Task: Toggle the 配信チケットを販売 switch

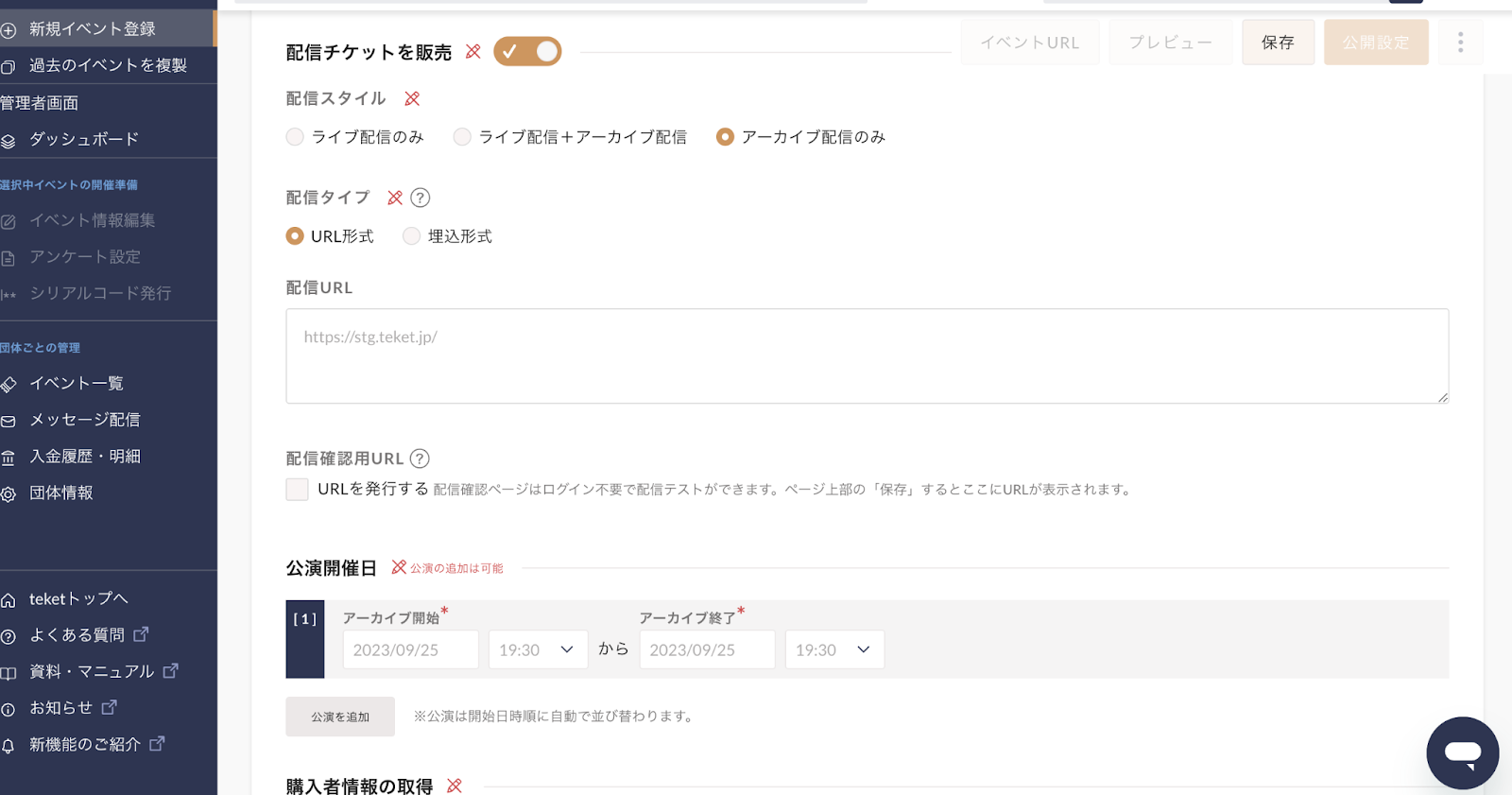Action: pyautogui.click(x=527, y=51)
